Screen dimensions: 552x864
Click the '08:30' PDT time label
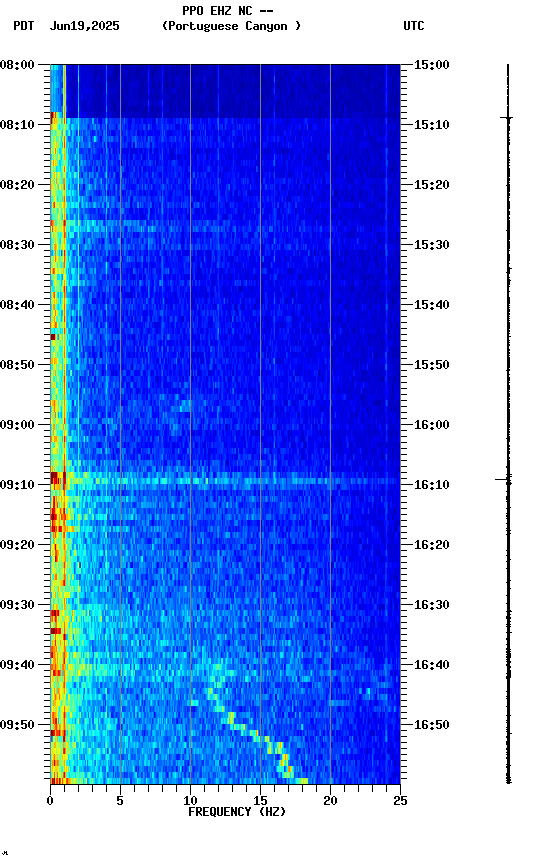point(17,245)
